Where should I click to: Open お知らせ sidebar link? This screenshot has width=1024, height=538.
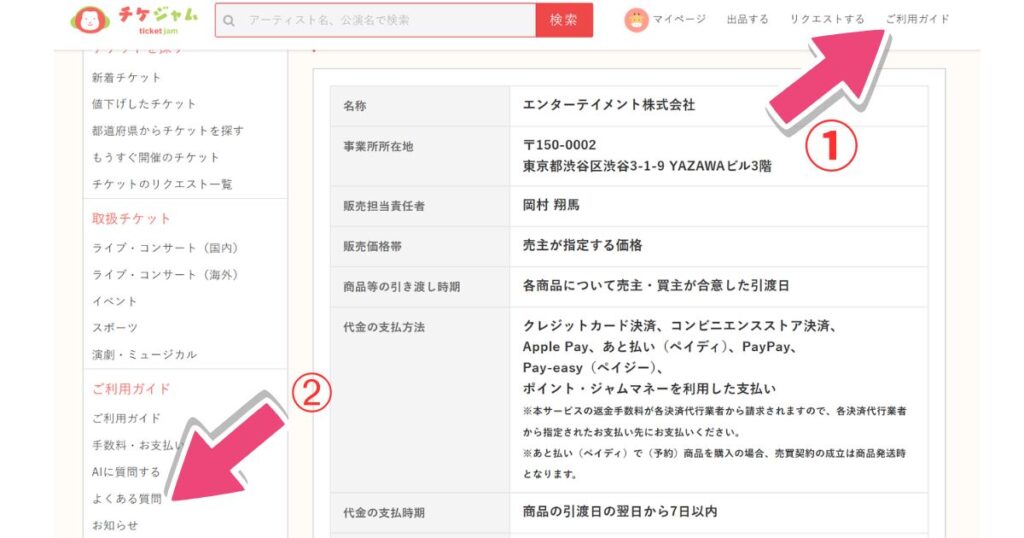tap(115, 525)
